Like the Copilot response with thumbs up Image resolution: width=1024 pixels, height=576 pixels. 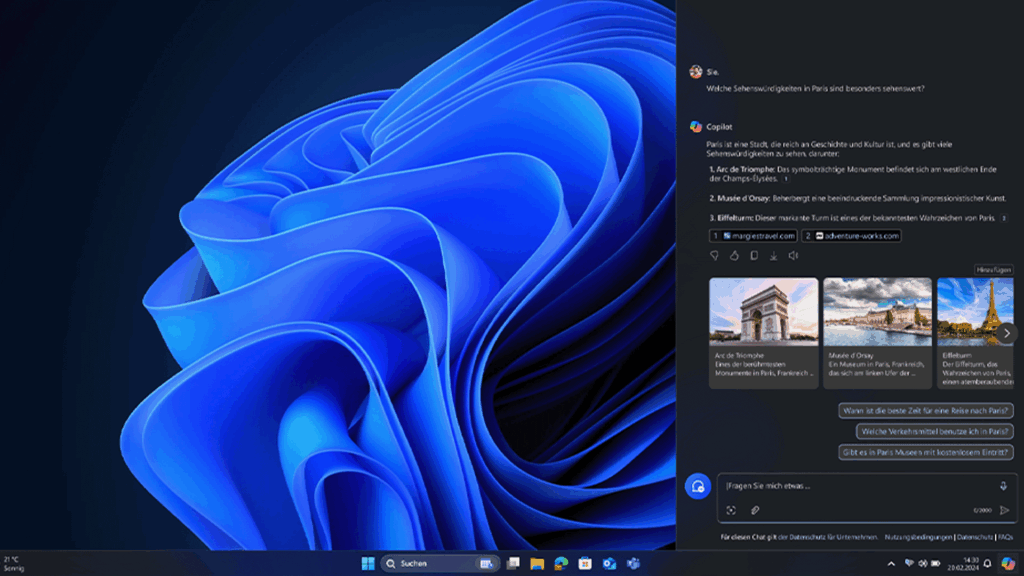(x=734, y=256)
